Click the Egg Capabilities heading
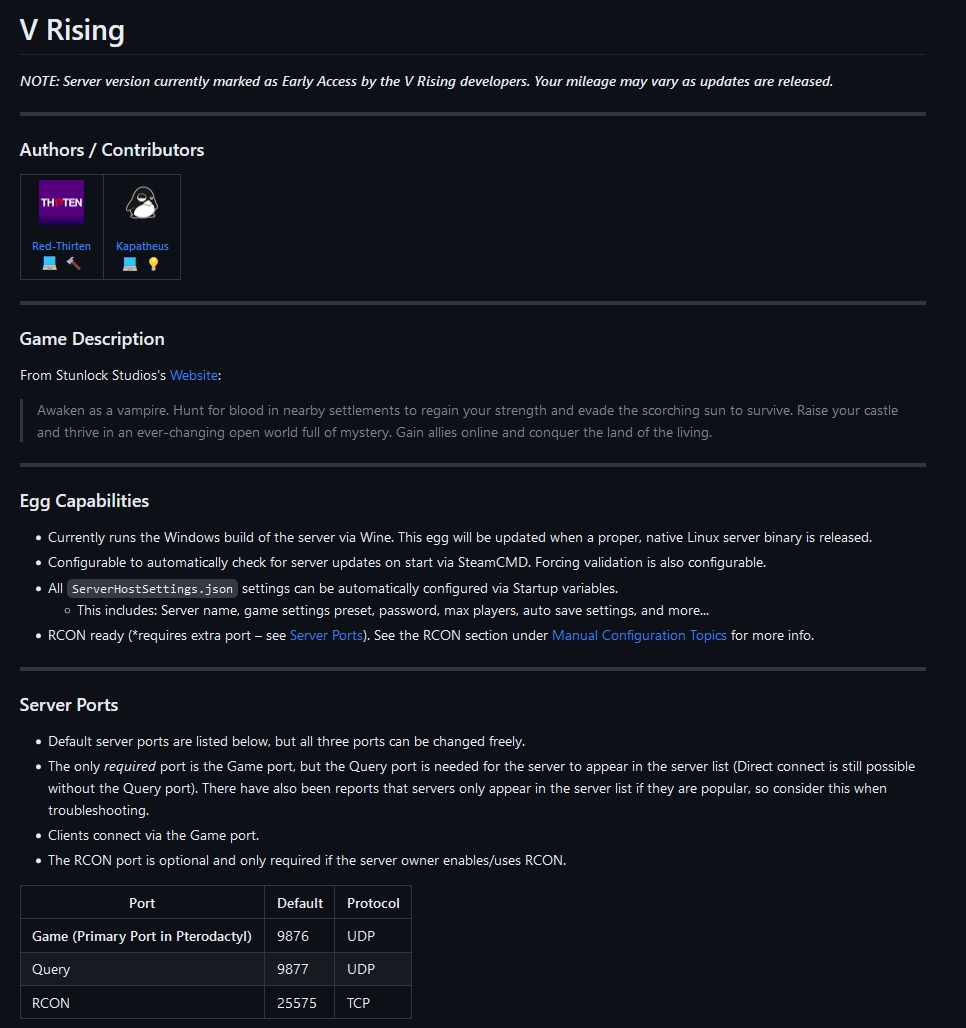The width and height of the screenshot is (966, 1028). click(x=84, y=501)
